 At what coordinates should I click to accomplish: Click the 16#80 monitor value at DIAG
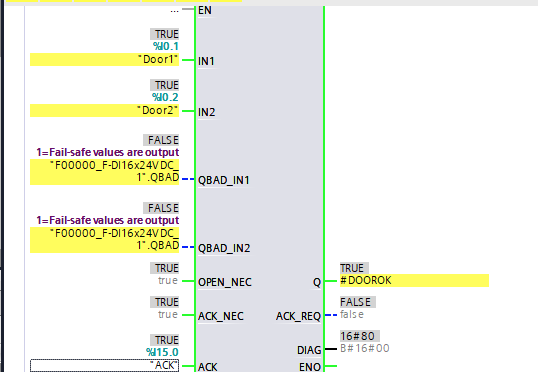360,336
